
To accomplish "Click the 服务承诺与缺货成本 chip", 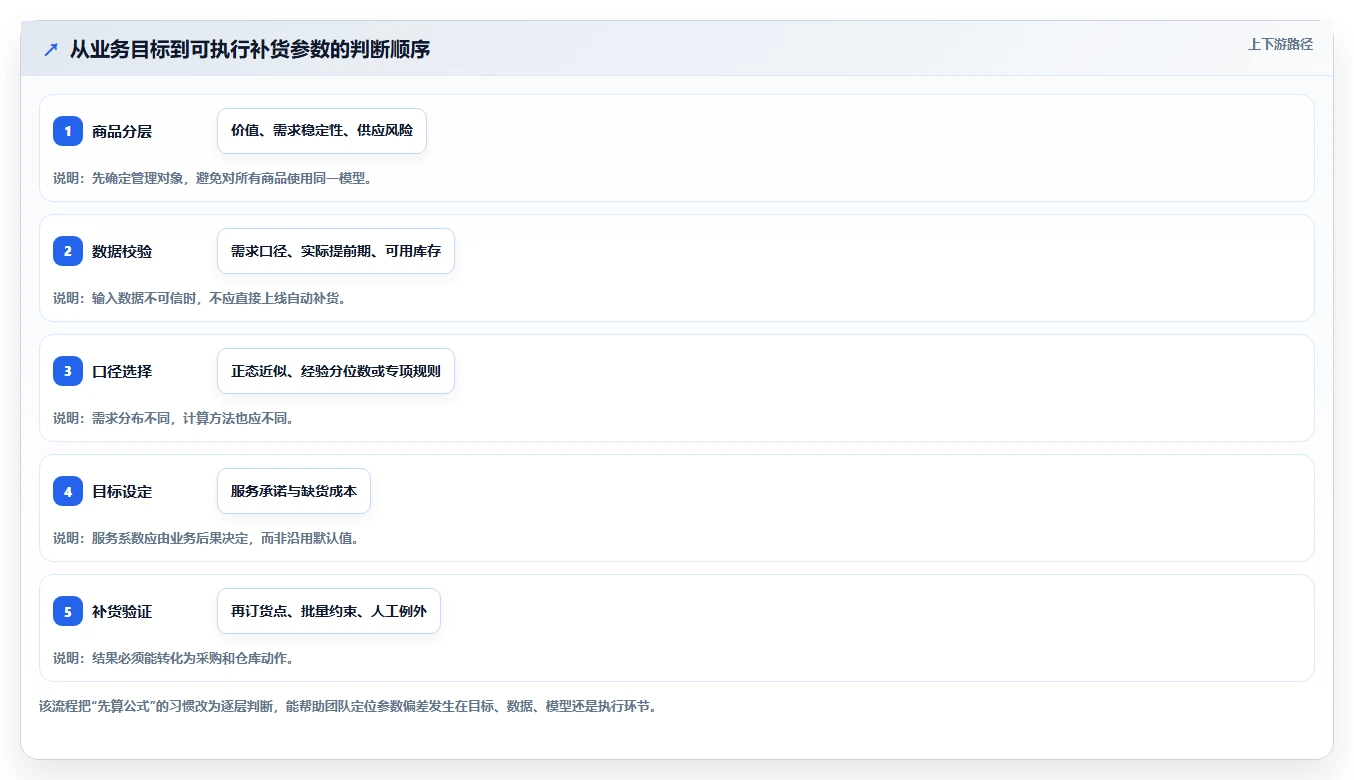I will pyautogui.click(x=294, y=491).
